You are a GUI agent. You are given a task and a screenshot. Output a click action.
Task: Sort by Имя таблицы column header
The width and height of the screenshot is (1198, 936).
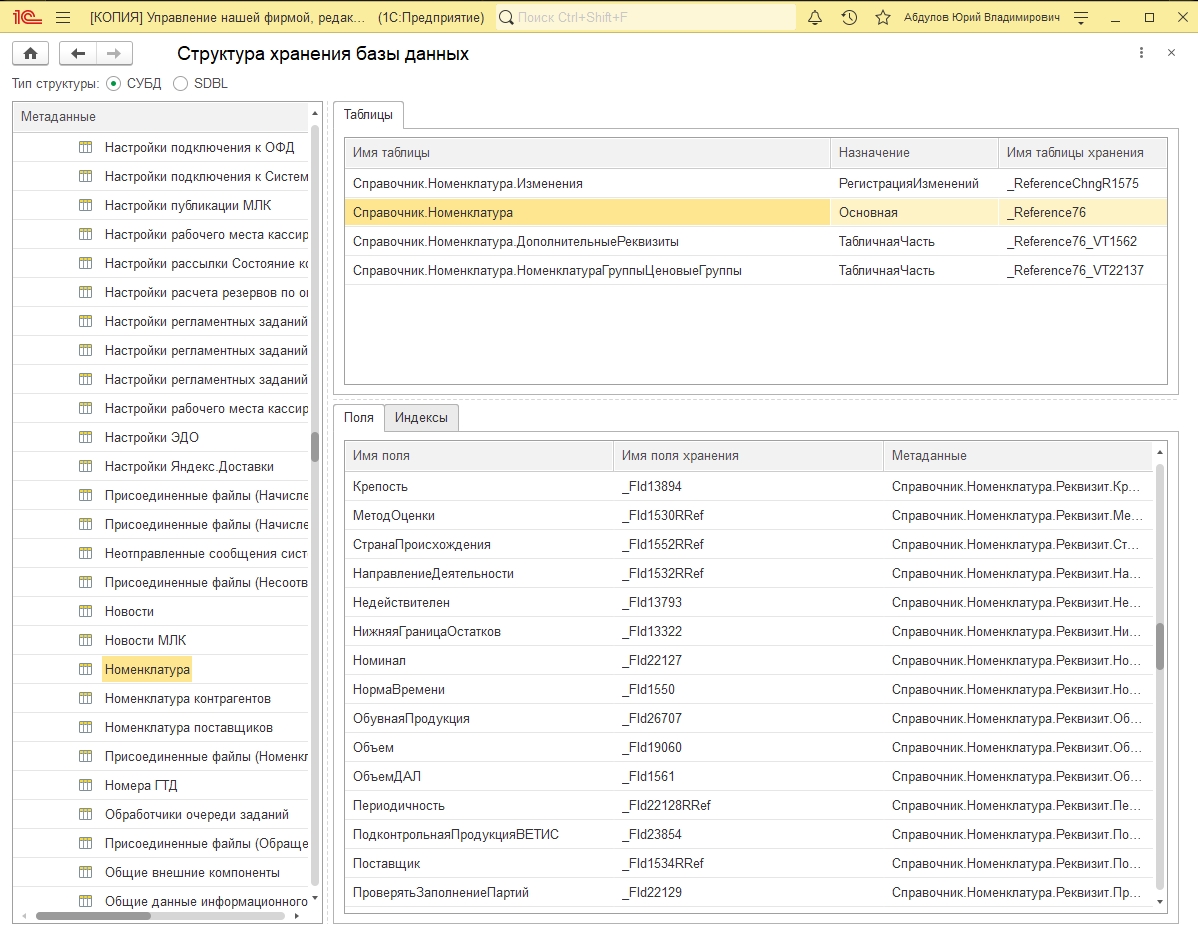(587, 153)
